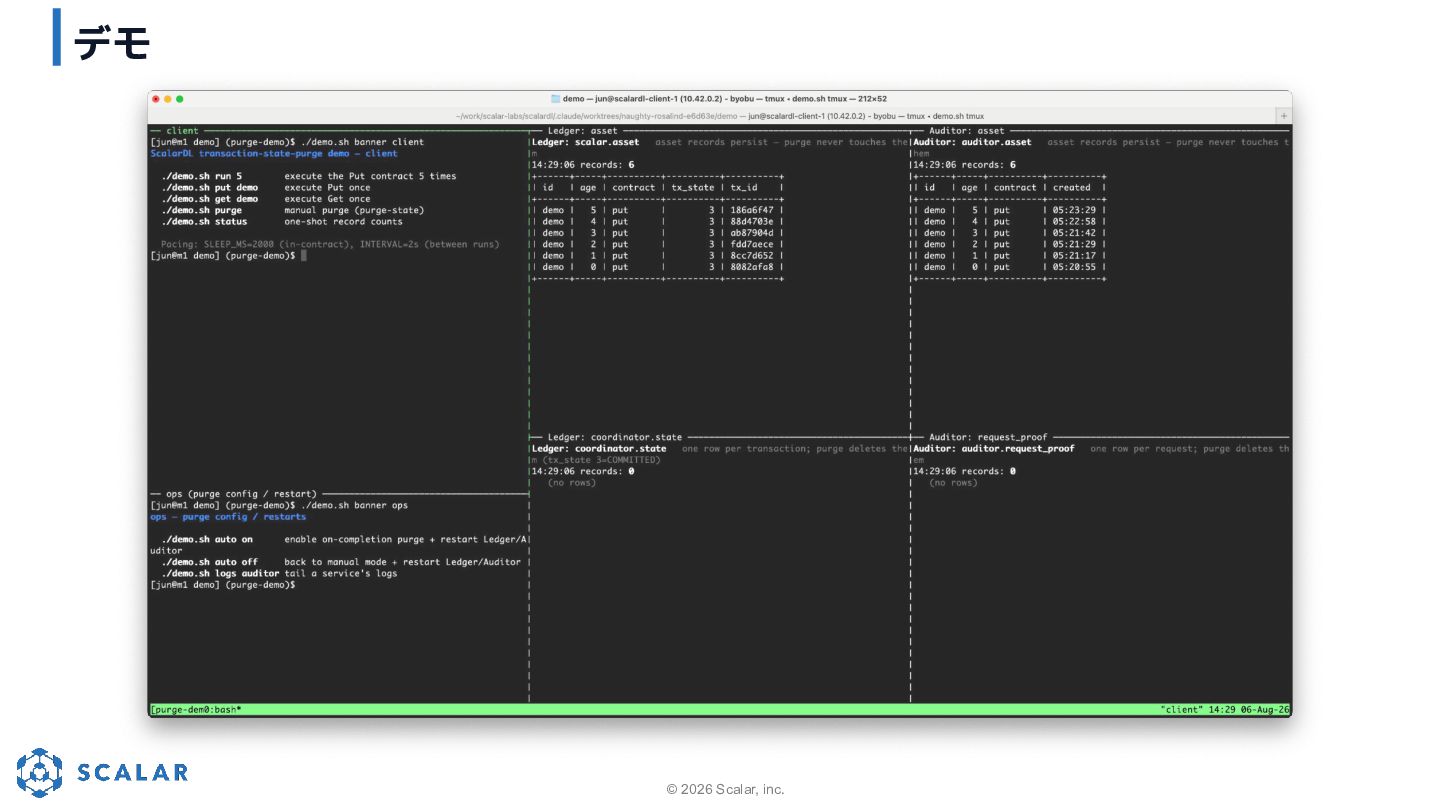Click the created column header in Auditor table
The image size is (1440, 810).
point(1072,187)
